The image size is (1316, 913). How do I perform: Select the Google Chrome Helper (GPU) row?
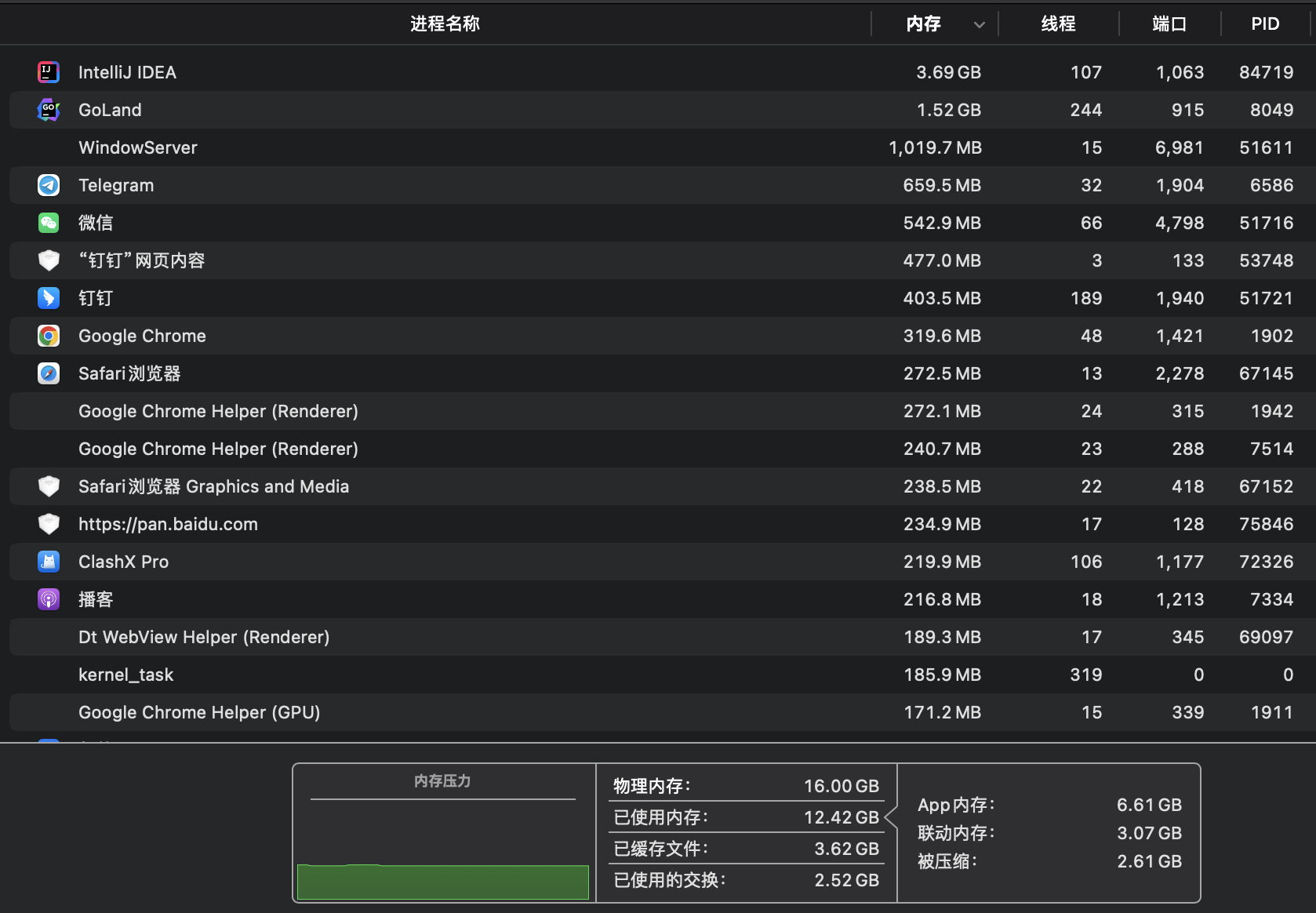(x=658, y=712)
